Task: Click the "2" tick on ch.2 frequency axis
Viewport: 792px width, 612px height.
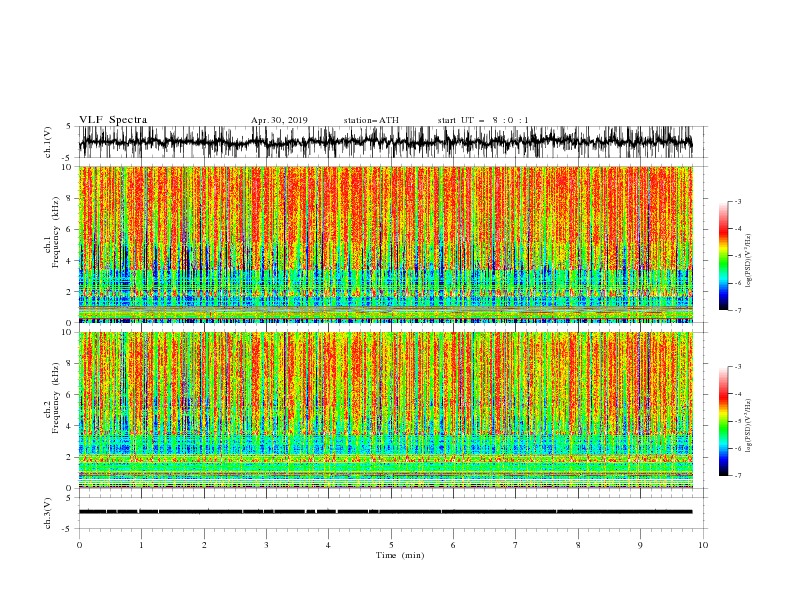Action: click(70, 457)
